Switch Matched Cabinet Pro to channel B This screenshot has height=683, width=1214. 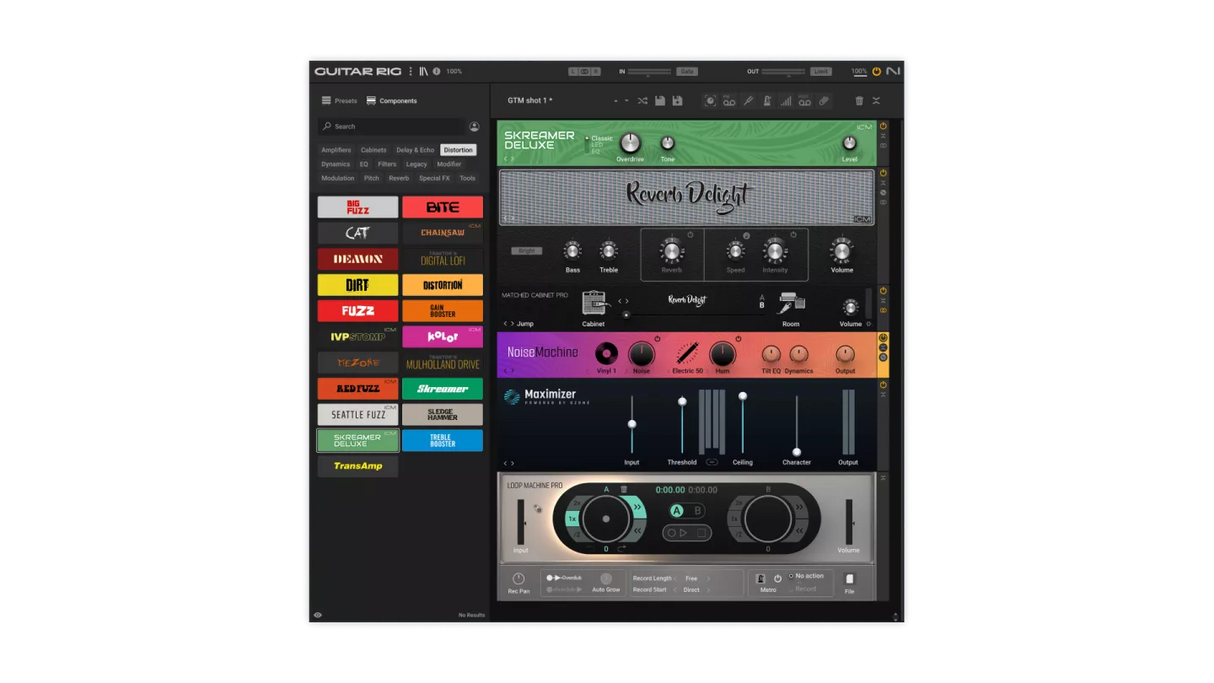763,305
